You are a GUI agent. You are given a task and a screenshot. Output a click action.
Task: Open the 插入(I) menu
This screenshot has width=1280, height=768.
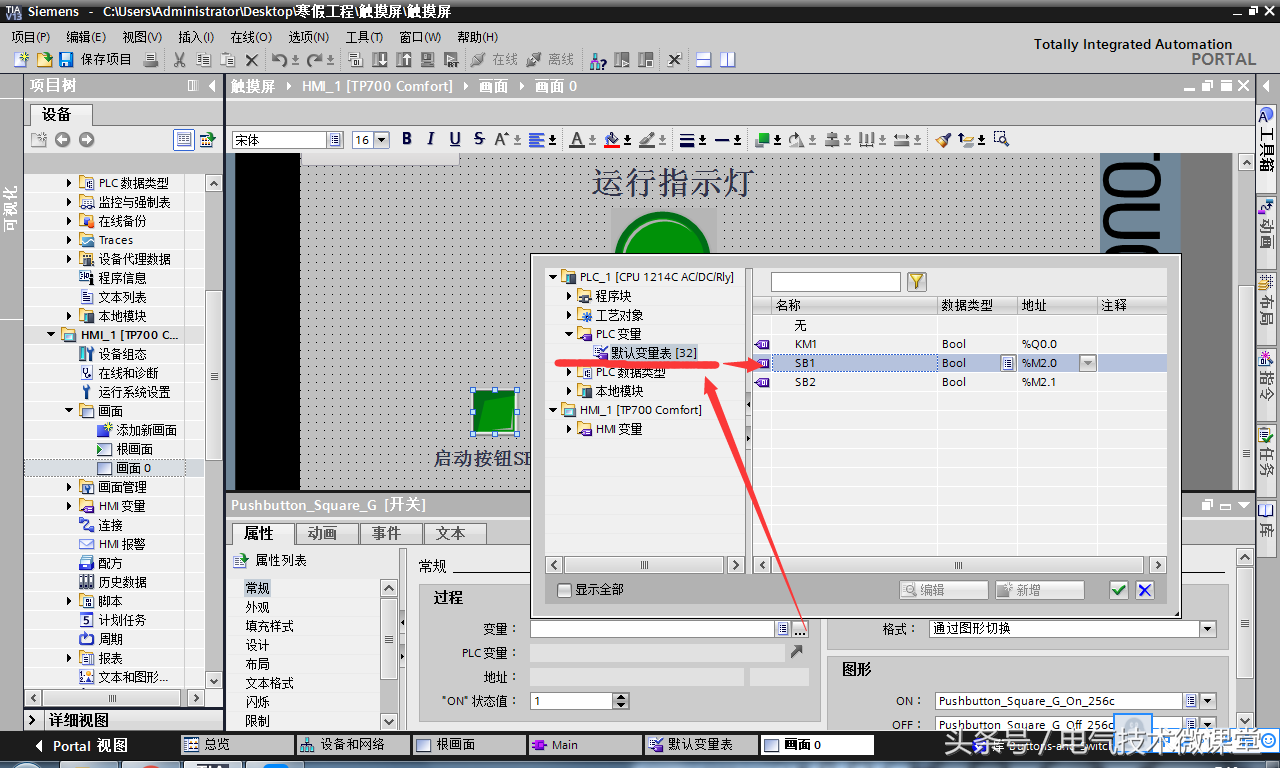coord(196,37)
